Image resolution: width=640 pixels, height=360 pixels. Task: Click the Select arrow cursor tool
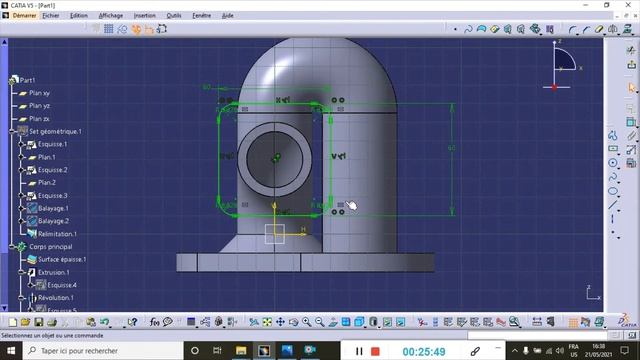632,87
